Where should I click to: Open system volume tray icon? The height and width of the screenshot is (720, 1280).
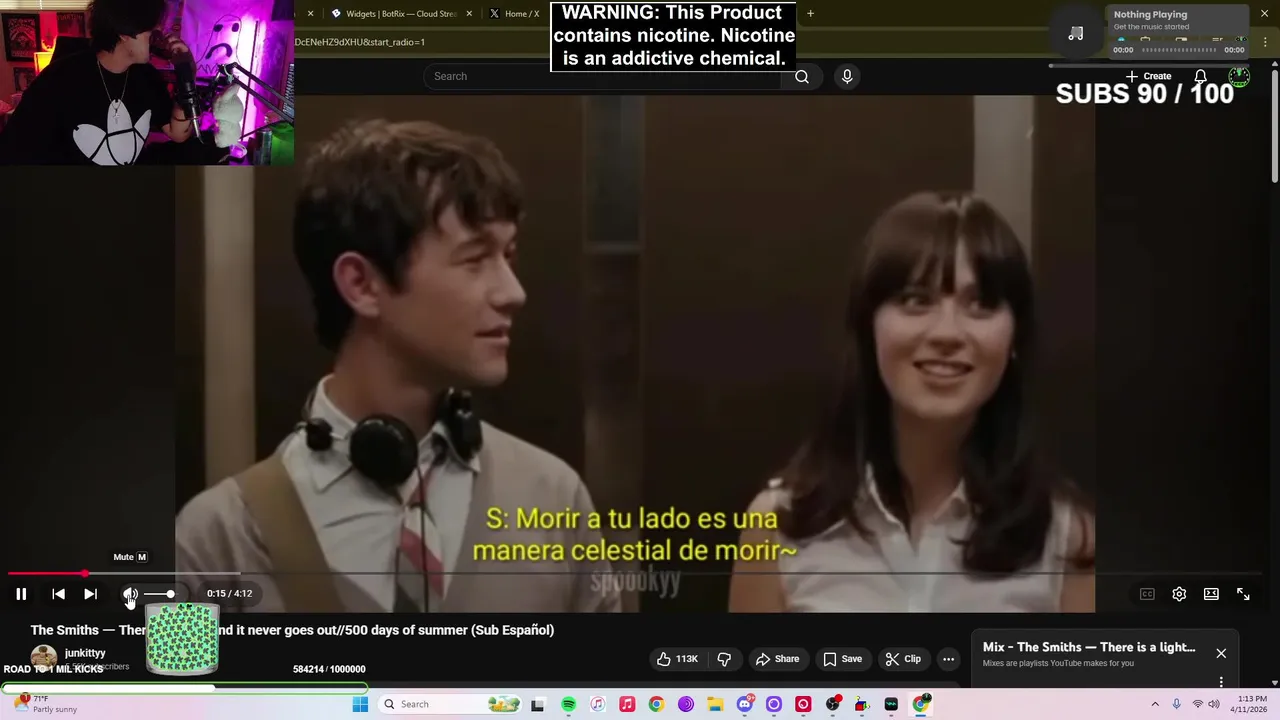coord(1214,704)
